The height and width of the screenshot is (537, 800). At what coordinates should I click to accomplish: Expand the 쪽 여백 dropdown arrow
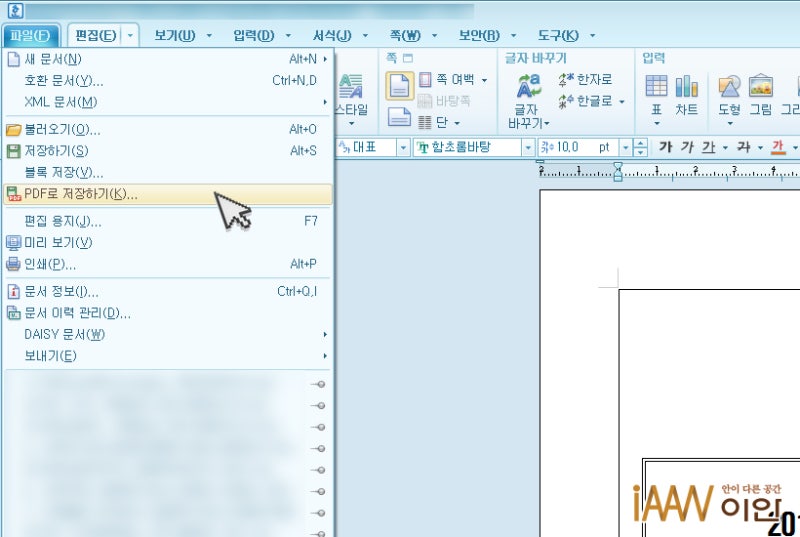[484, 80]
